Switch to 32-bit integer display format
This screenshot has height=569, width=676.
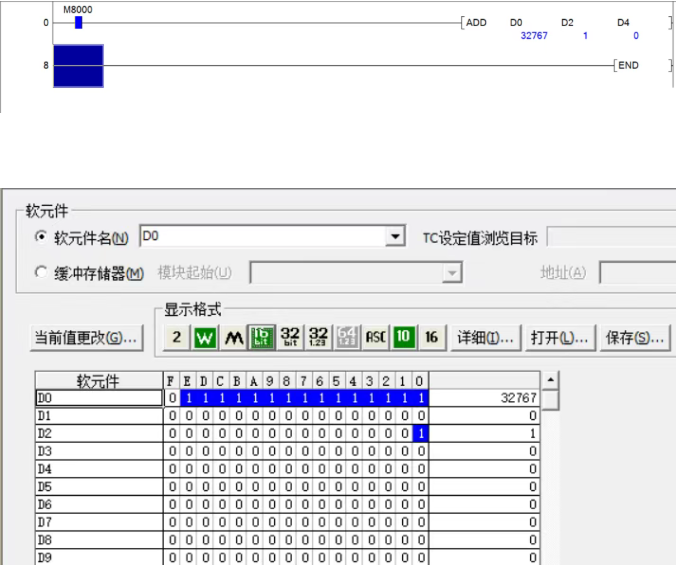tap(290, 338)
